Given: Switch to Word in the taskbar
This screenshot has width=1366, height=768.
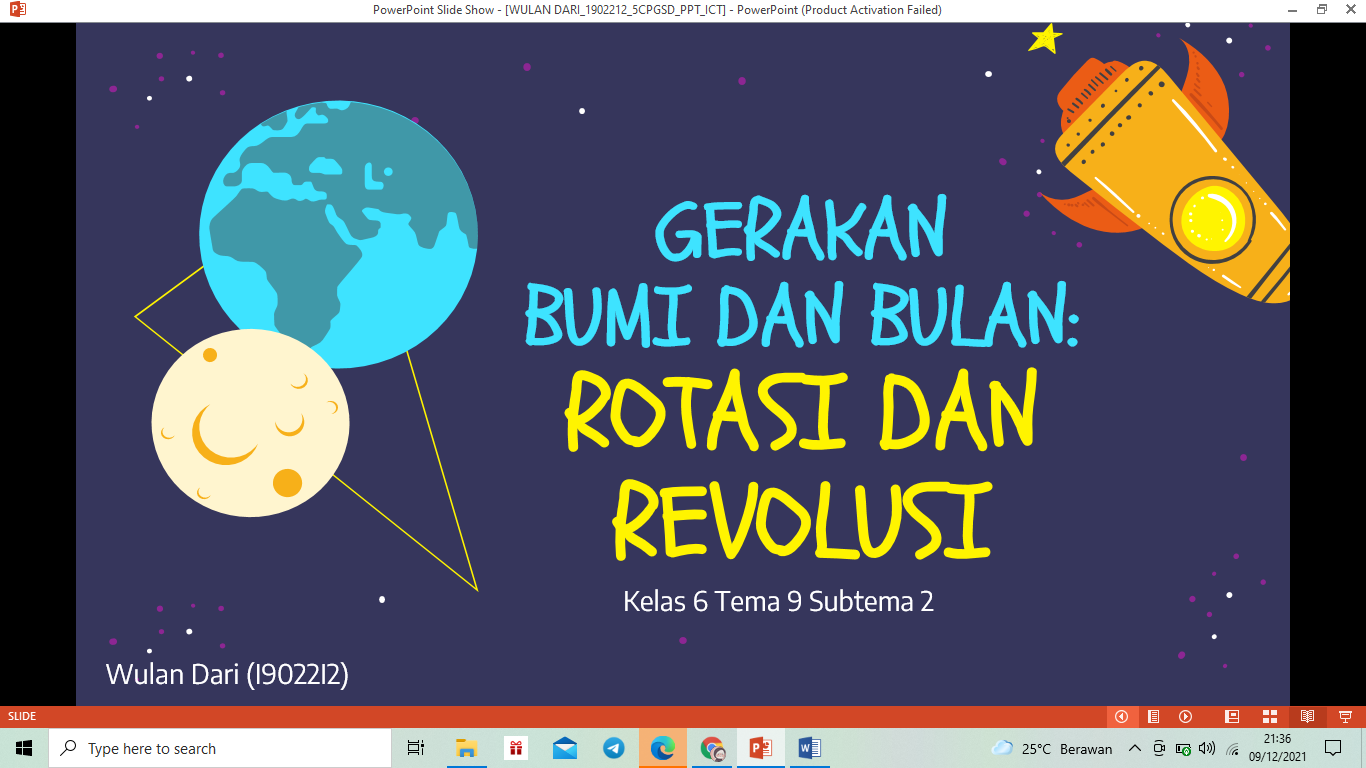Looking at the screenshot, I should pyautogui.click(x=809, y=748).
